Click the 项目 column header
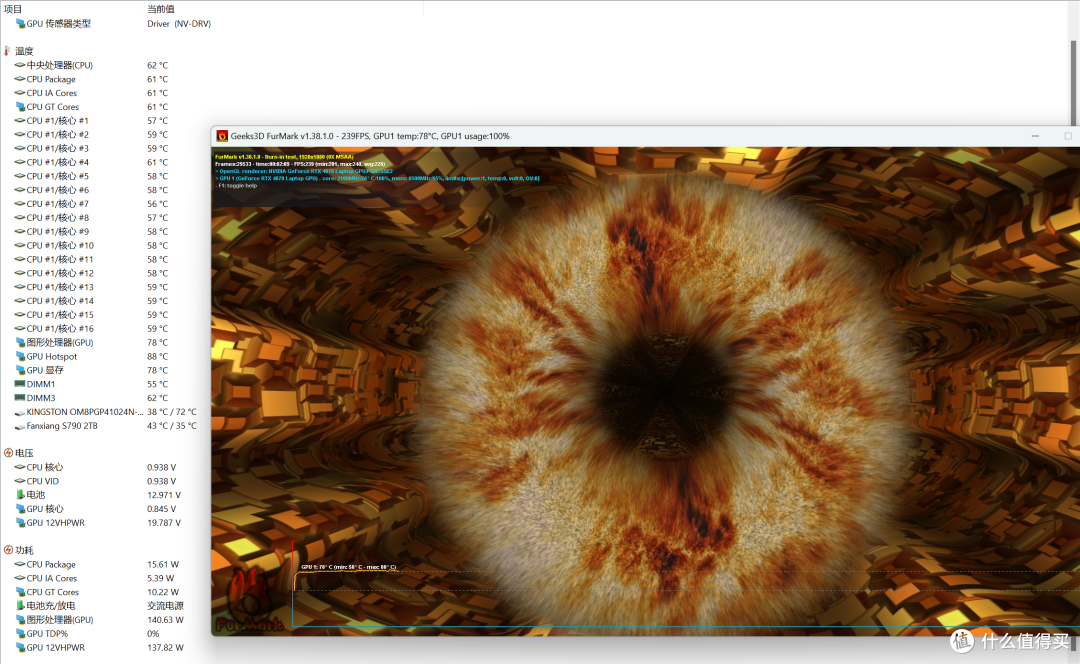Viewport: 1080px width, 664px height. tap(14, 8)
